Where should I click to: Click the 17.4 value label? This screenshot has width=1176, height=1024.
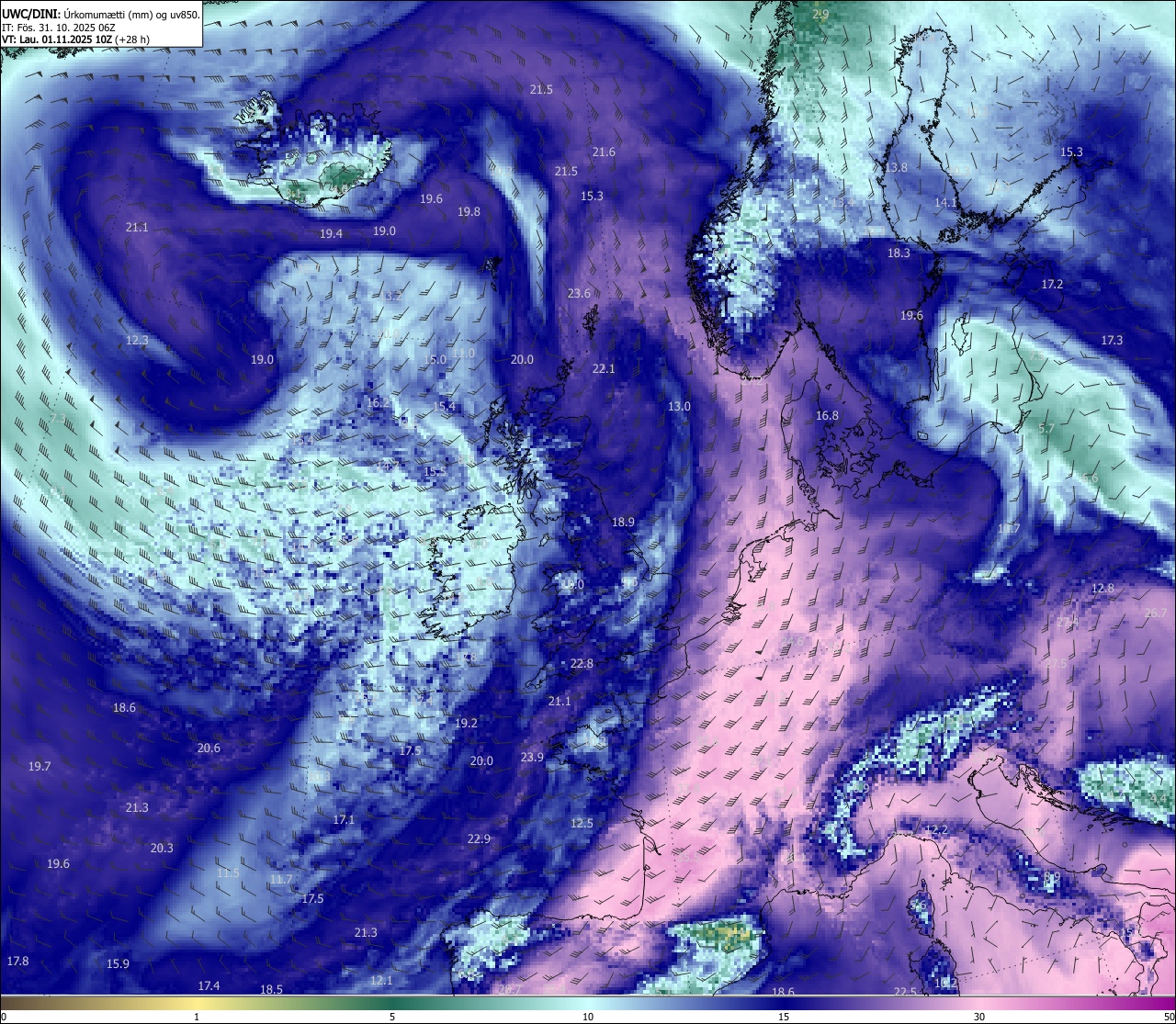click(209, 985)
